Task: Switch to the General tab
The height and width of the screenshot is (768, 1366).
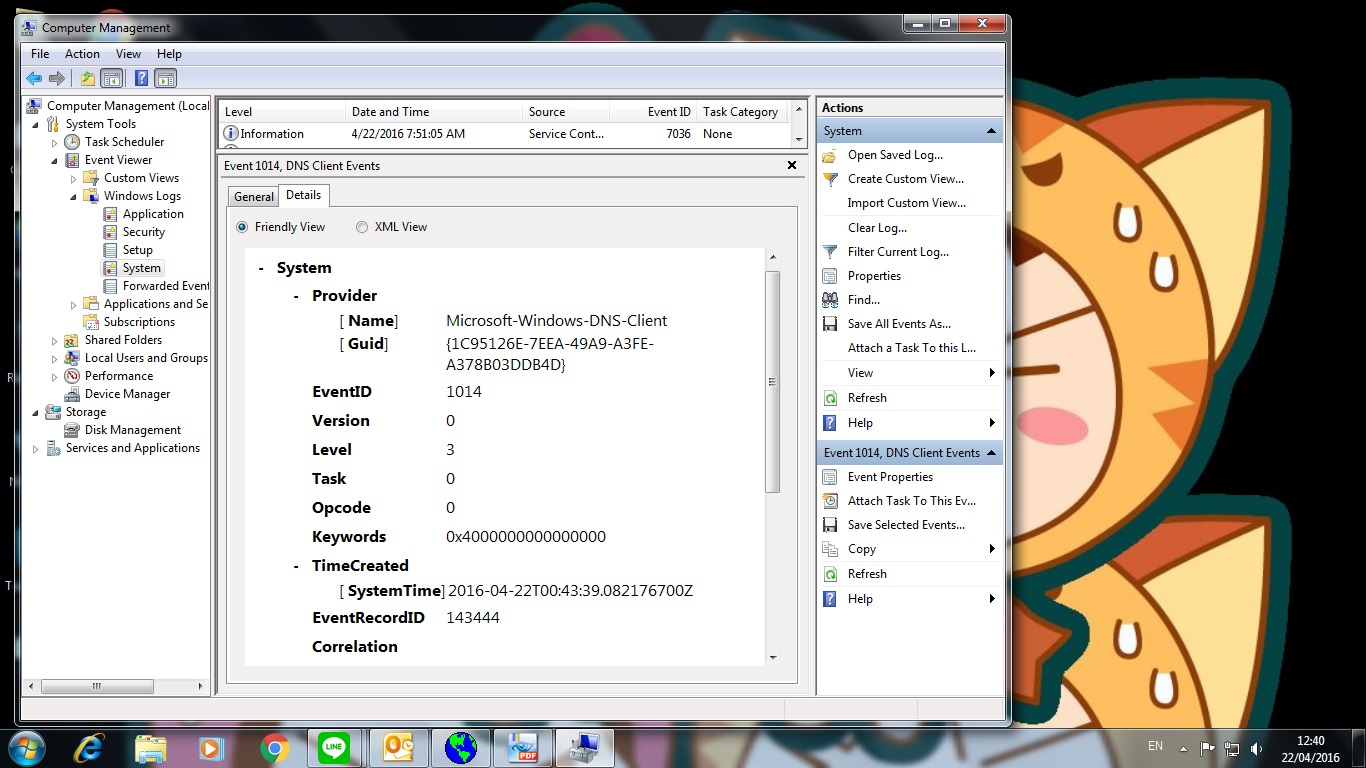Action: [x=254, y=197]
